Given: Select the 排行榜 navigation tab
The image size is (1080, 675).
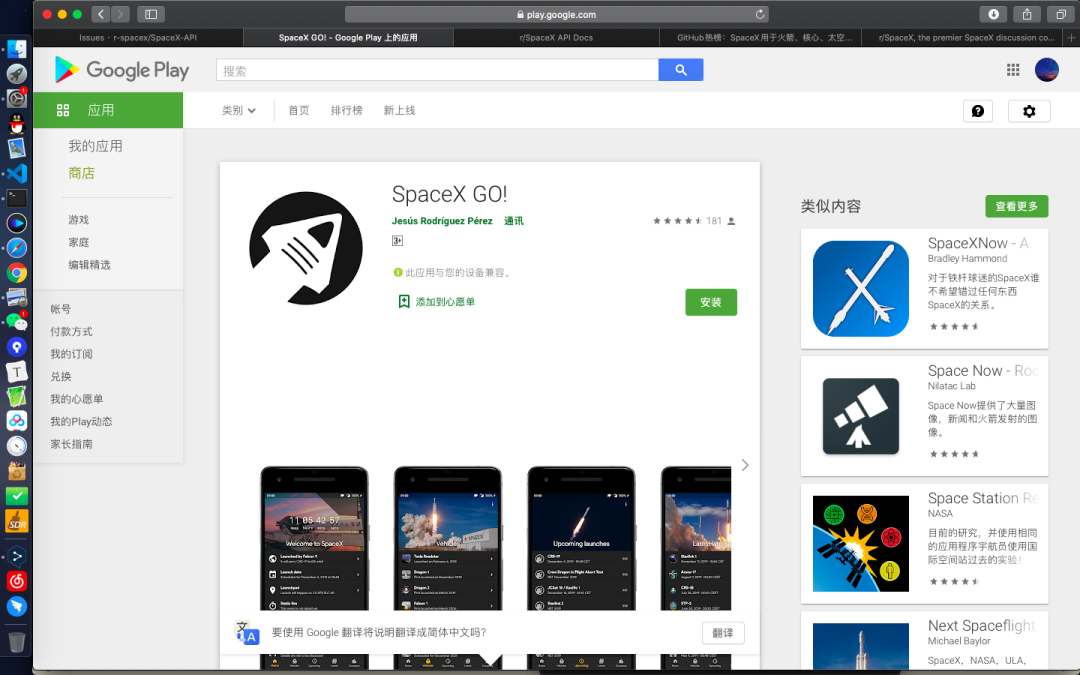Looking at the screenshot, I should (x=347, y=110).
